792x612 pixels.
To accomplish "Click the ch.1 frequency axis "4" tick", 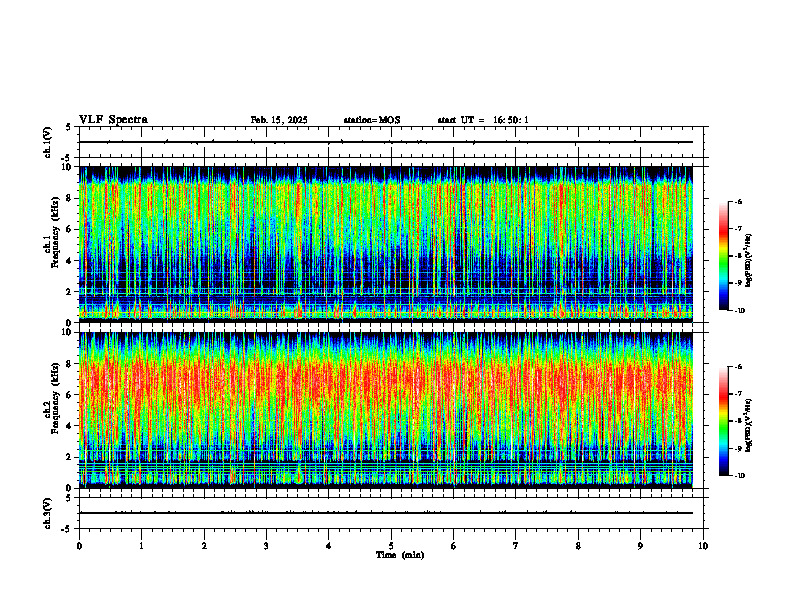I will click(x=71, y=261).
